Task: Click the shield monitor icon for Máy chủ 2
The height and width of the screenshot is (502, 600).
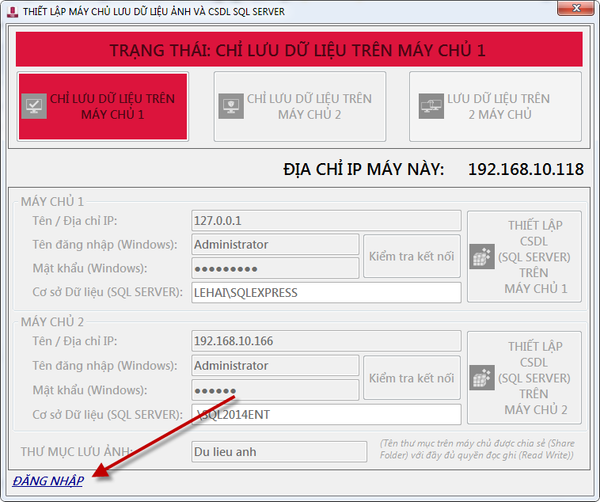Action: point(231,106)
